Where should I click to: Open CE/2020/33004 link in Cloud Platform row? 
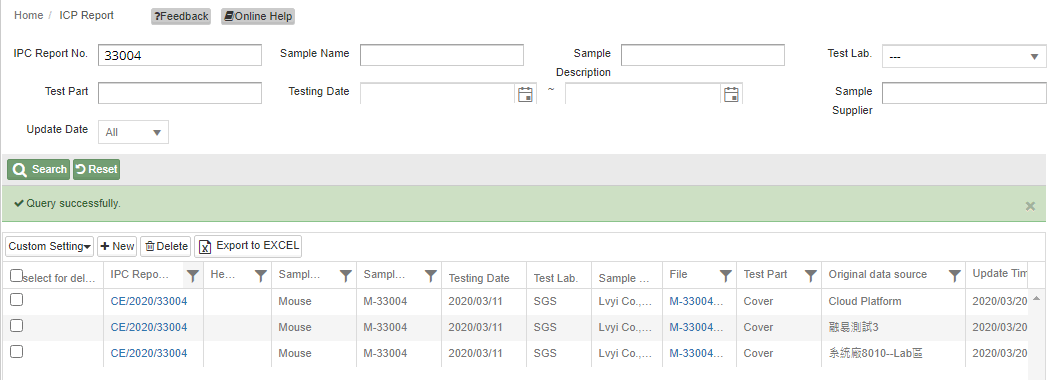pyautogui.click(x=149, y=301)
